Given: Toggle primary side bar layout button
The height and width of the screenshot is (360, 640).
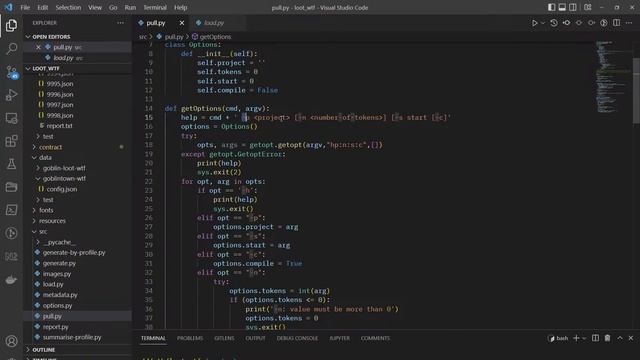Looking at the screenshot, I should (551, 7).
